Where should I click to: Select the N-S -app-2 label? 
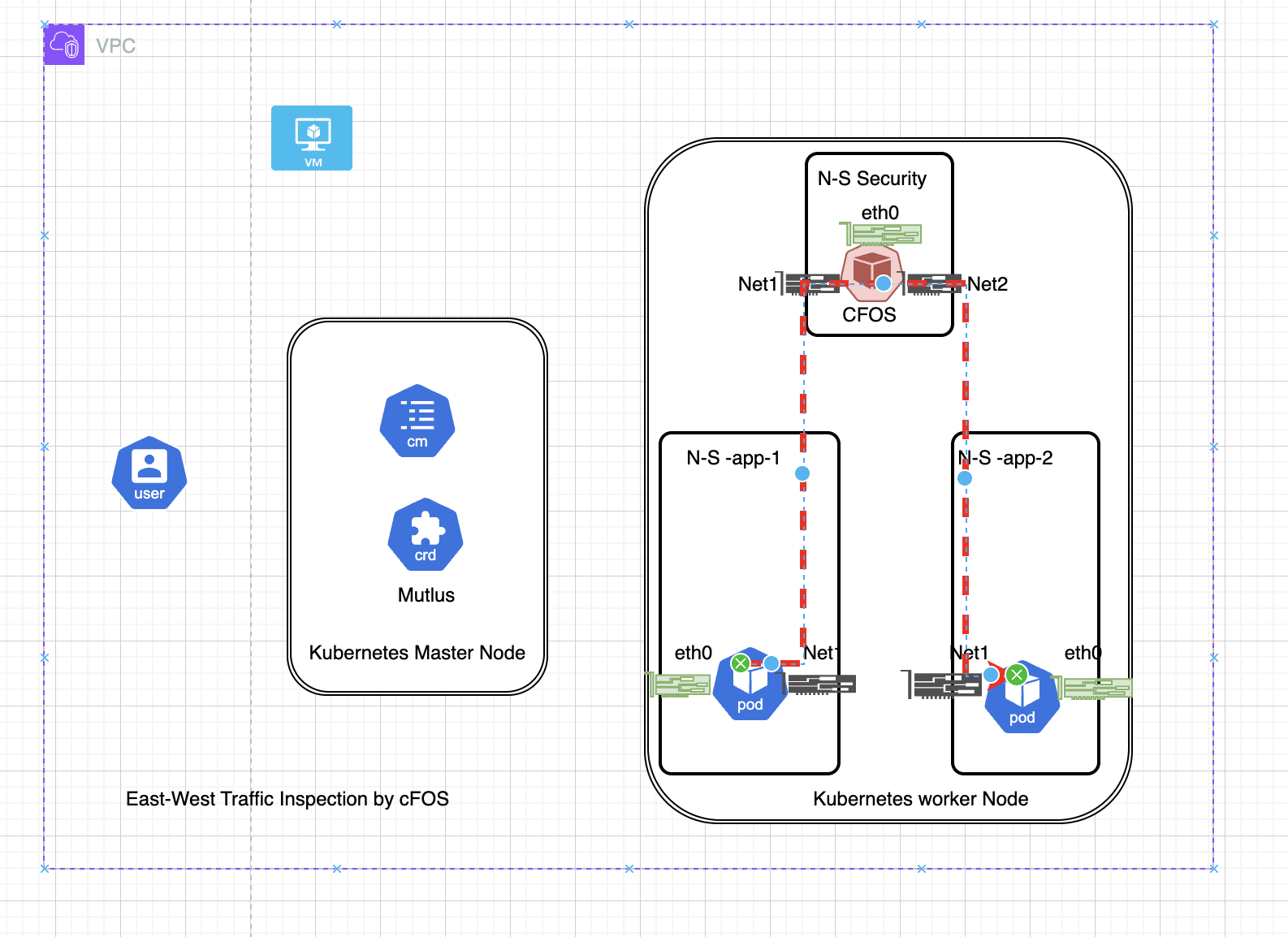[1005, 458]
